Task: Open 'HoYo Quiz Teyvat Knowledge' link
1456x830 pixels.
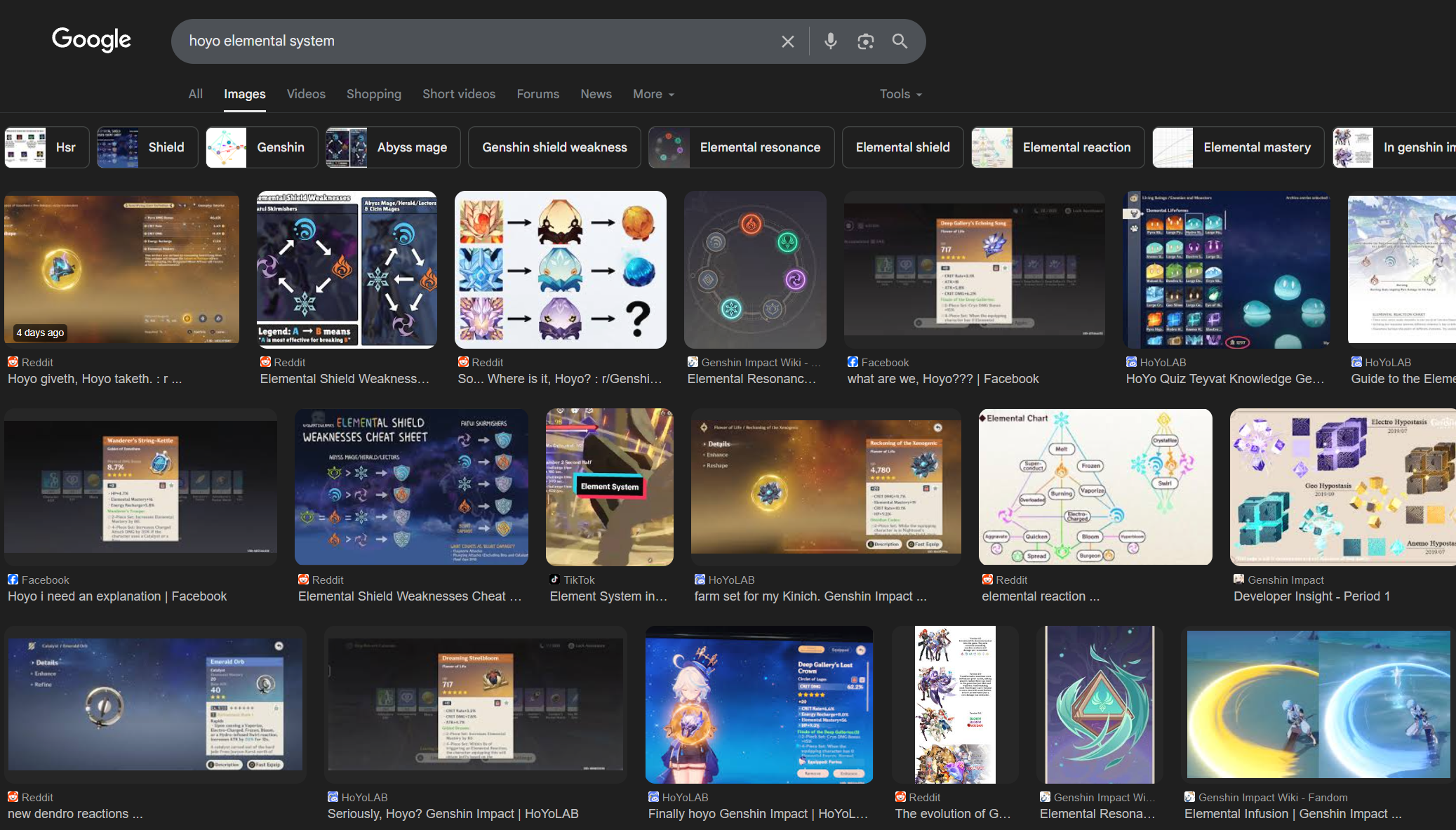Action: point(1225,379)
